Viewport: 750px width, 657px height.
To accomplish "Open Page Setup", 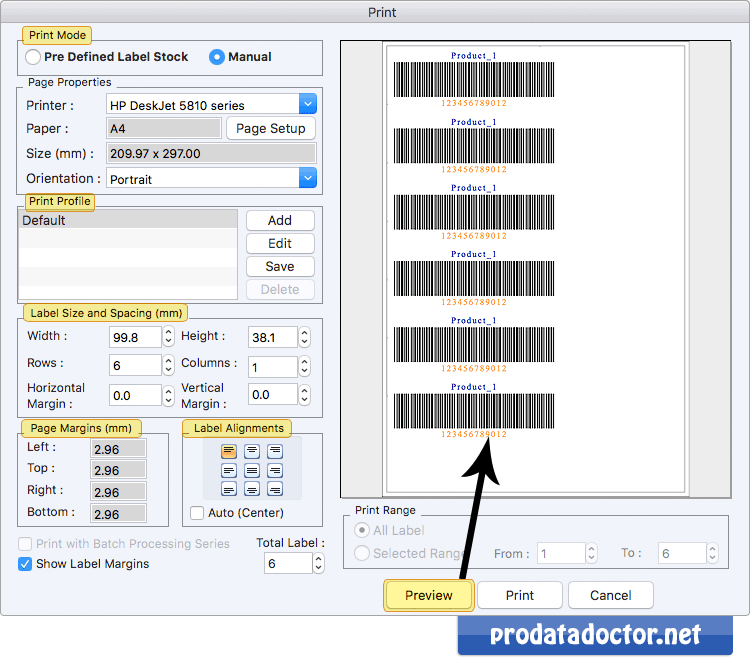I will click(x=271, y=129).
